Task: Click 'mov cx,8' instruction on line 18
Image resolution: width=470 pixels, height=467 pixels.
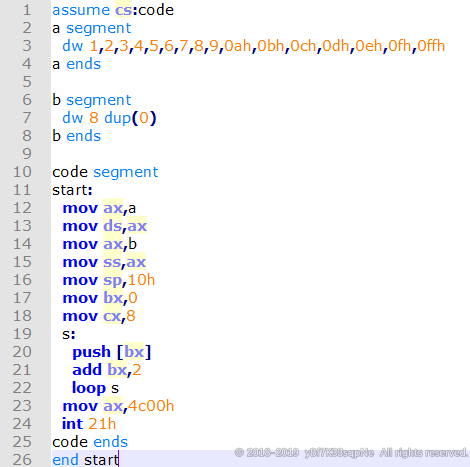Action: point(99,316)
